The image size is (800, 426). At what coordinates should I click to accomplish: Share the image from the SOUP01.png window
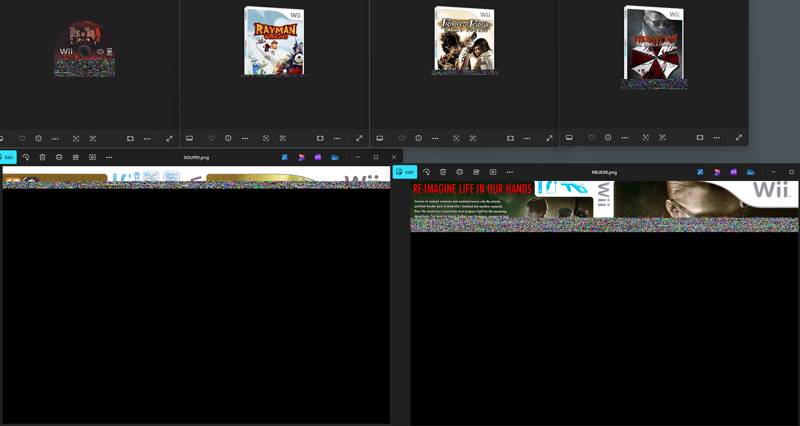click(x=76, y=157)
